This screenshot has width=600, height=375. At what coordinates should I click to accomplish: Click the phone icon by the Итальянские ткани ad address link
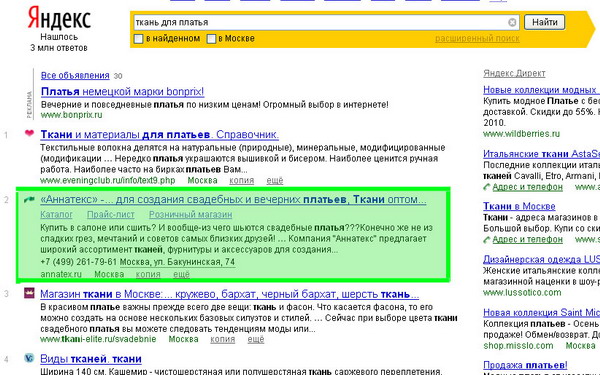(487, 187)
